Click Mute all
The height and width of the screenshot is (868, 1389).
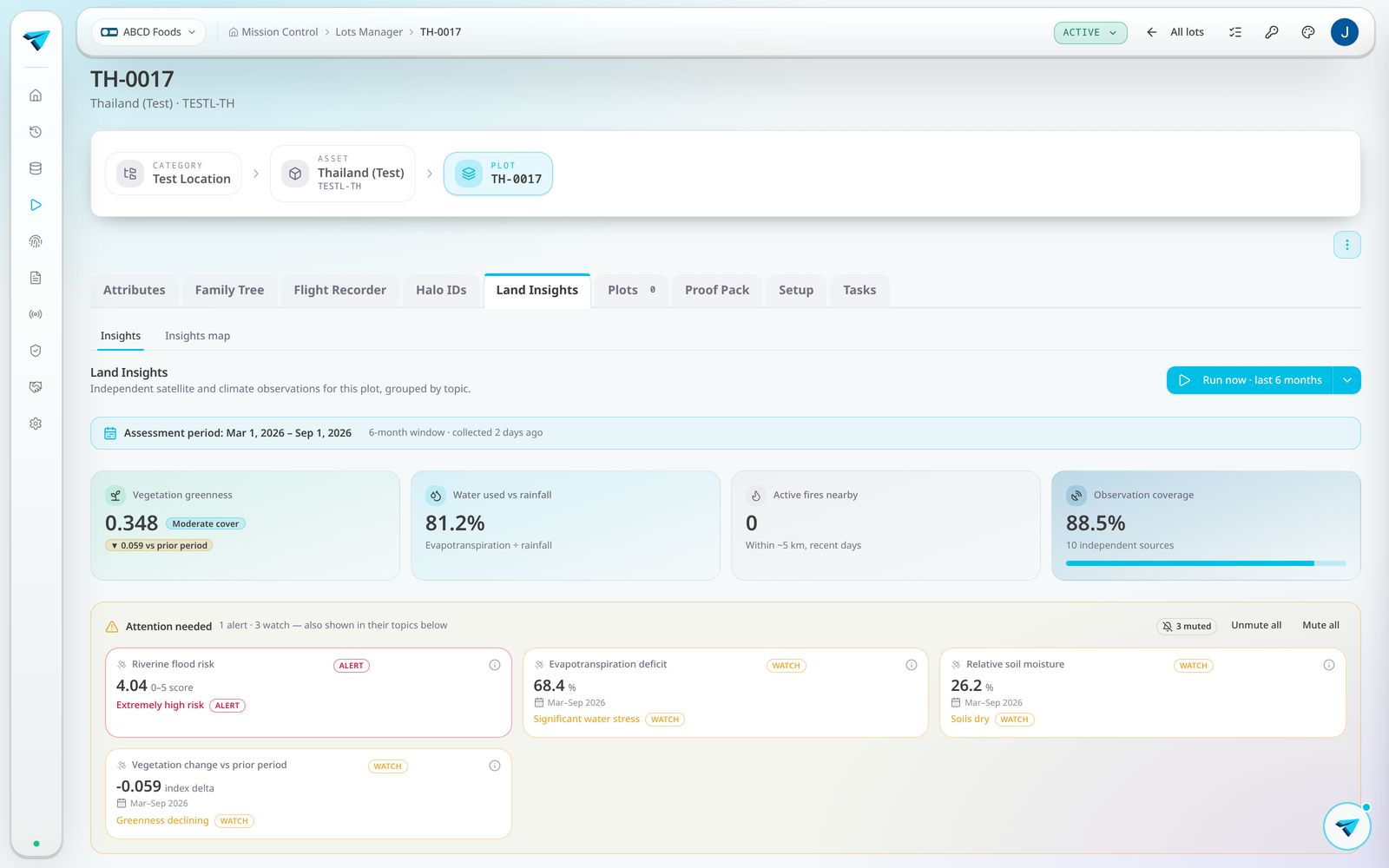pyautogui.click(x=1320, y=625)
